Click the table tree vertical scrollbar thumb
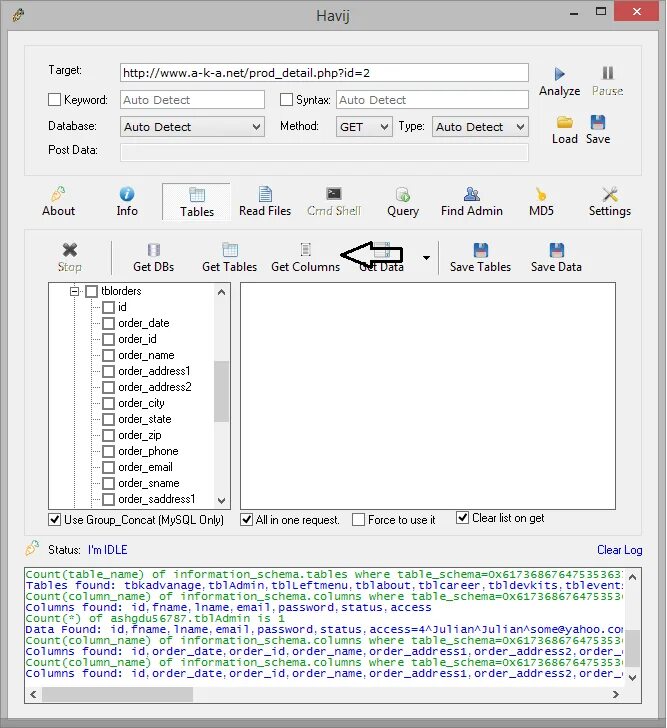Screen dimensions: 667x728 [x=221, y=391]
